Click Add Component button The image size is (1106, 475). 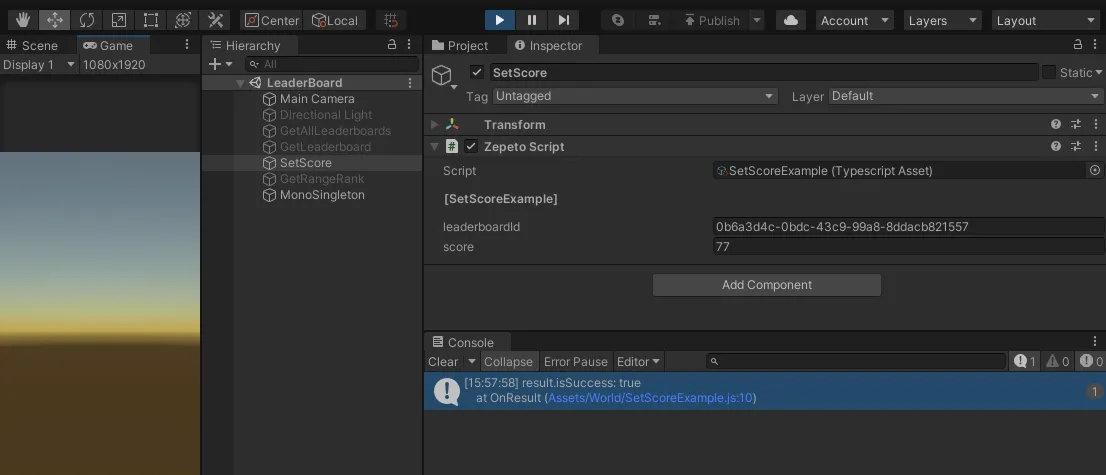click(x=767, y=284)
